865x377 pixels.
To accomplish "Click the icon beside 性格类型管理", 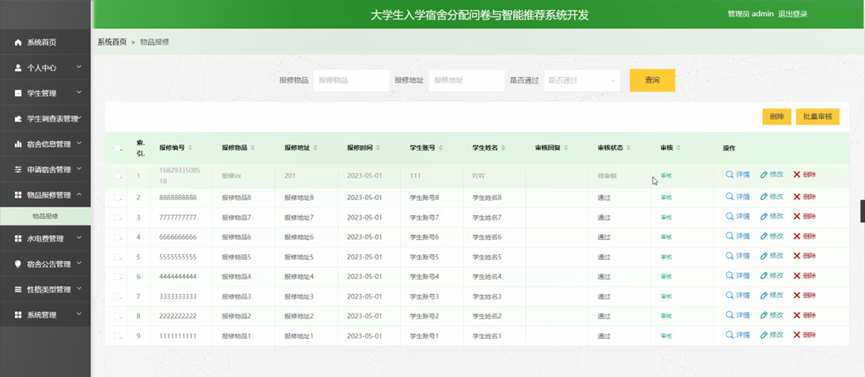I will (18, 289).
